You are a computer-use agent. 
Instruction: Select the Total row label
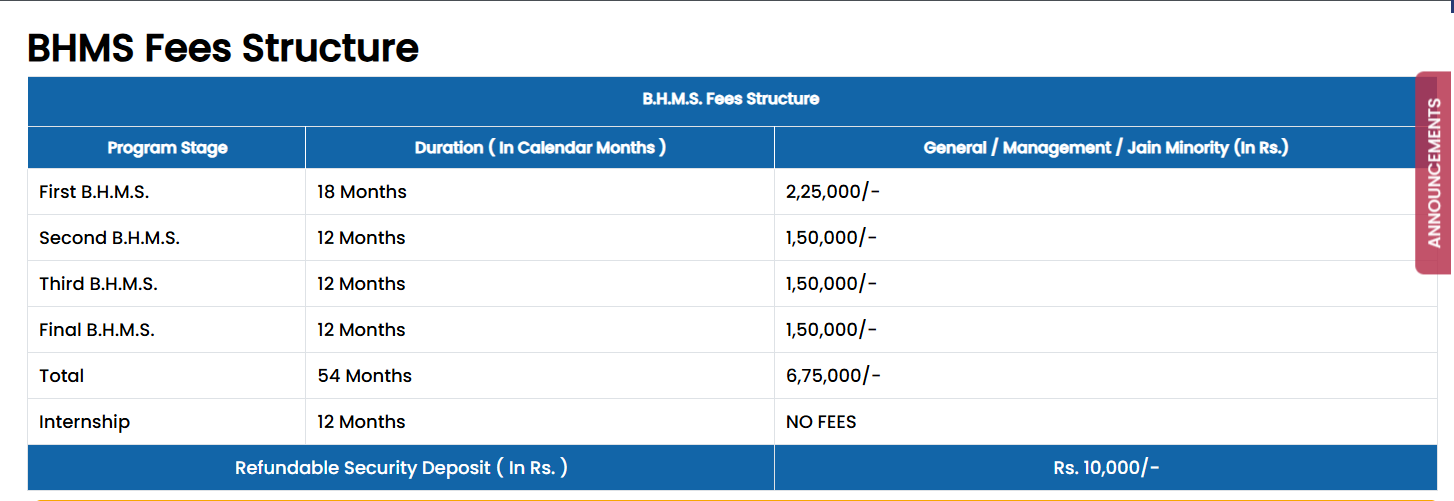point(61,376)
